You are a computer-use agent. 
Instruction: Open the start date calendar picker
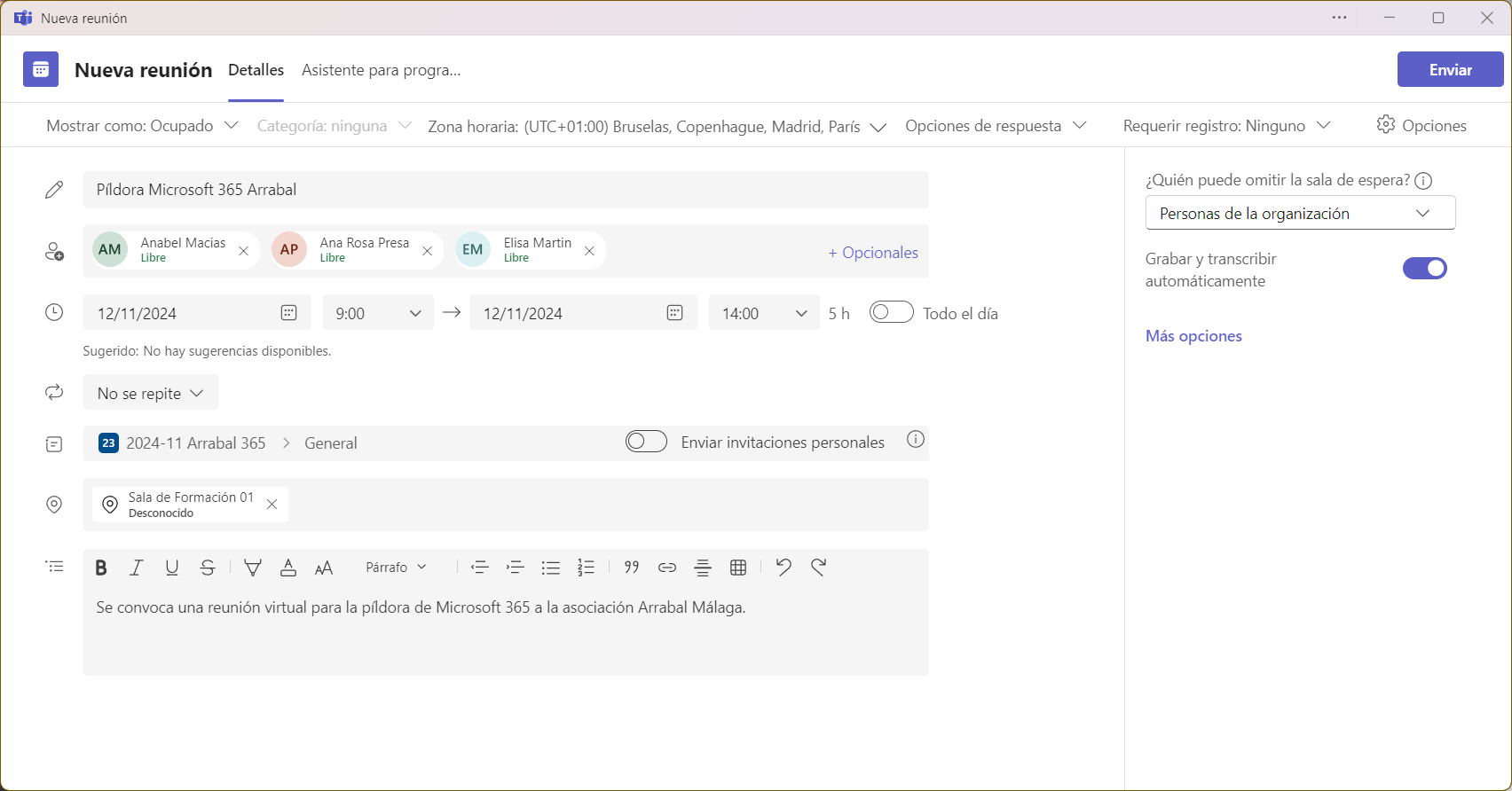[x=289, y=313]
